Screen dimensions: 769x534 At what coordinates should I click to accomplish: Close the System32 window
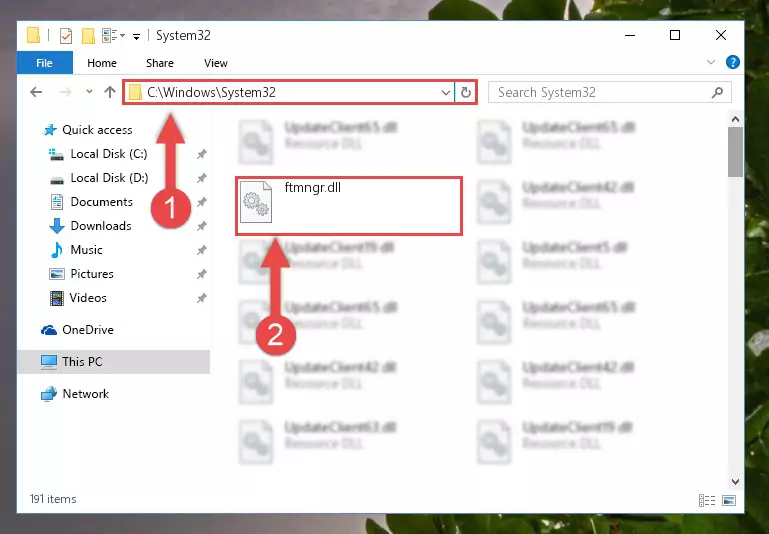[720, 35]
